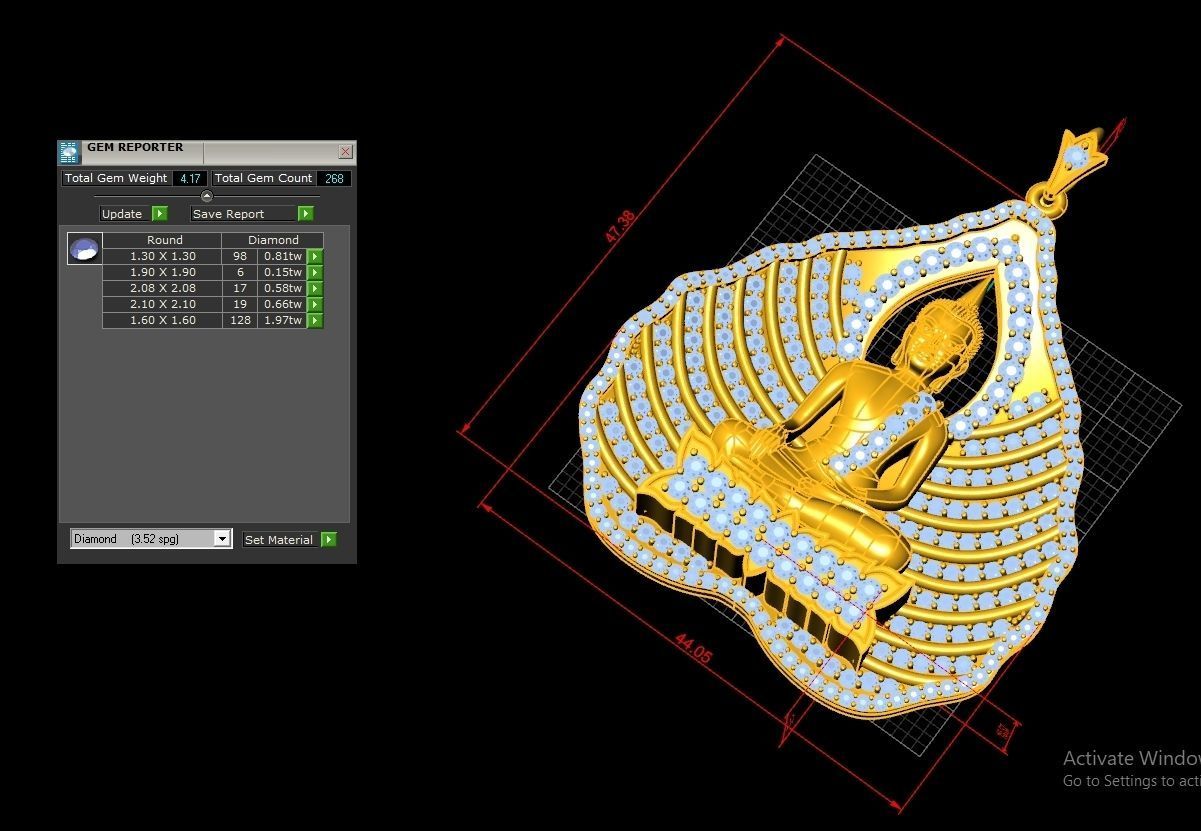Click the GEM REPORTER title bar text
Viewport: 1201px width, 831px height.
coord(135,147)
